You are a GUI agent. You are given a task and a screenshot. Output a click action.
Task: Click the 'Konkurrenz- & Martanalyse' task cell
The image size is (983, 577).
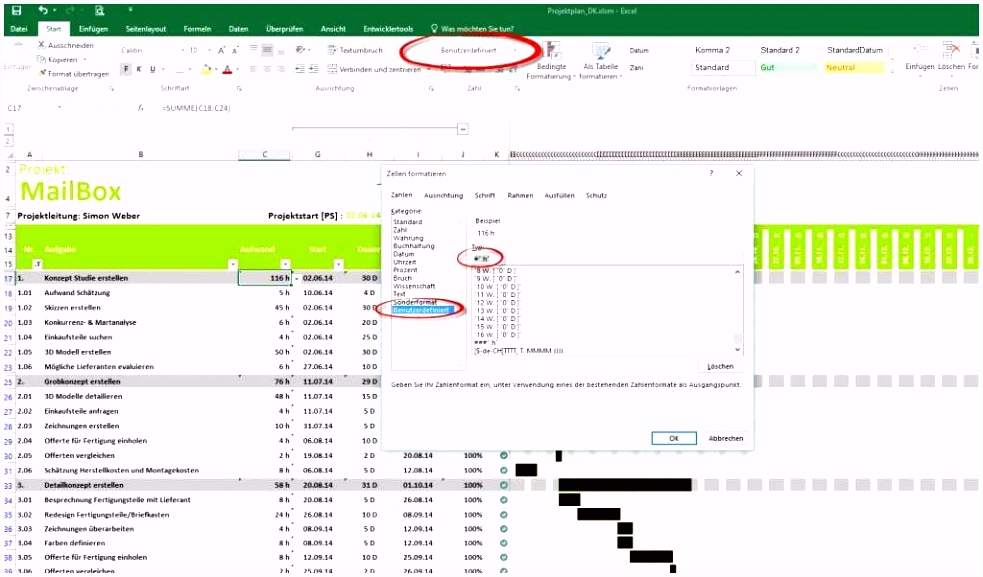point(90,322)
